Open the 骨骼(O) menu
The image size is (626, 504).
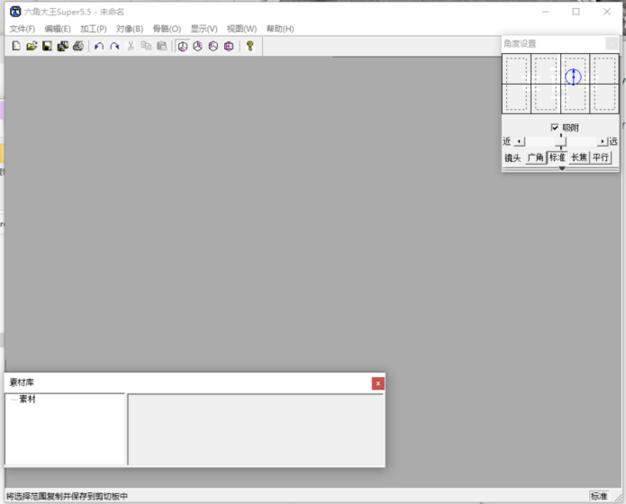point(167,29)
